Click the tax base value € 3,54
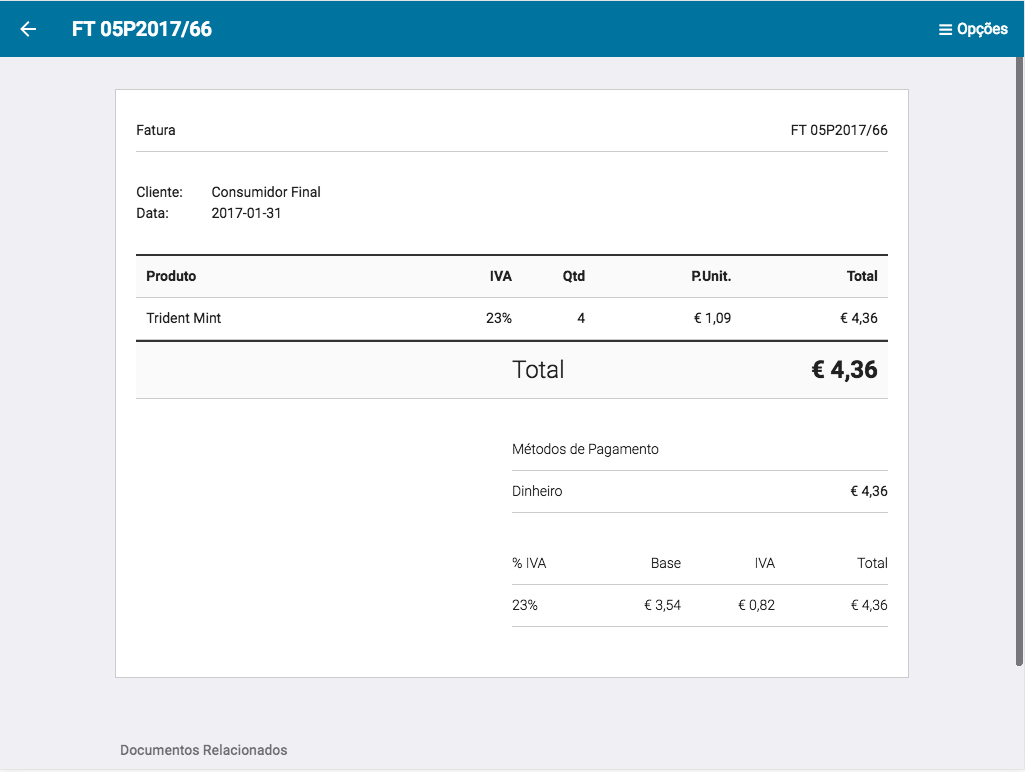Screen dimensions: 1025x772 [662, 605]
